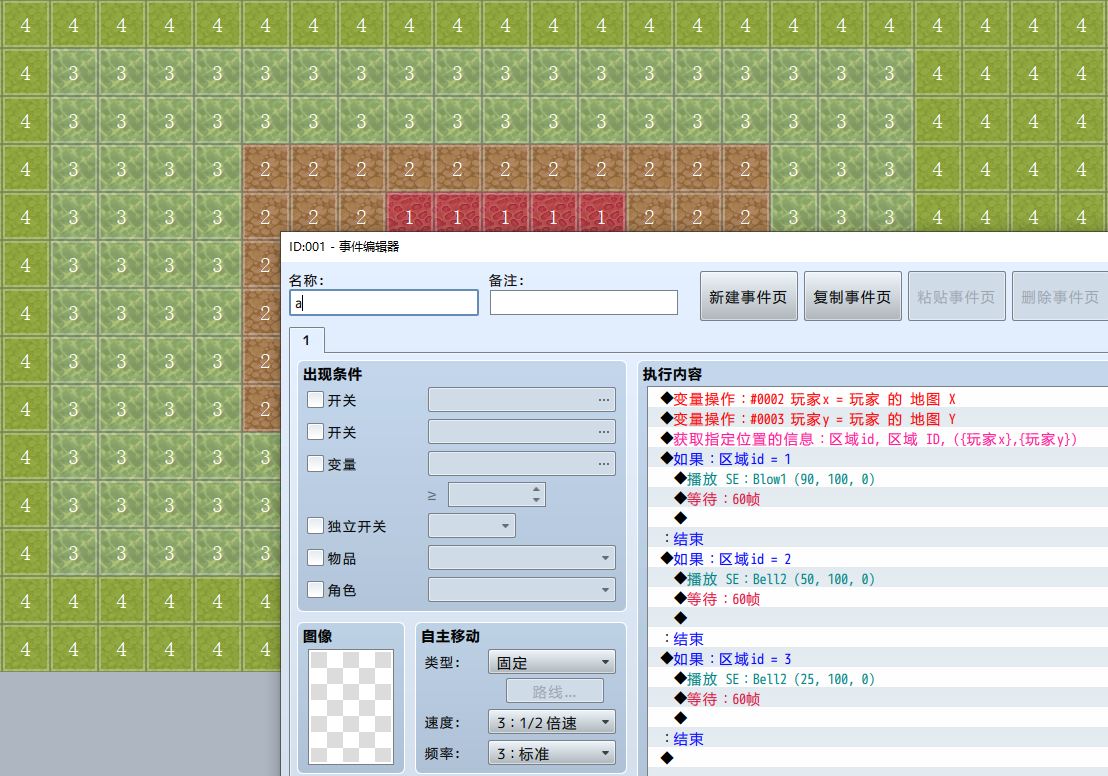This screenshot has height=776, width=1108.
Task: Focus the 名称 input field
Action: click(384, 302)
